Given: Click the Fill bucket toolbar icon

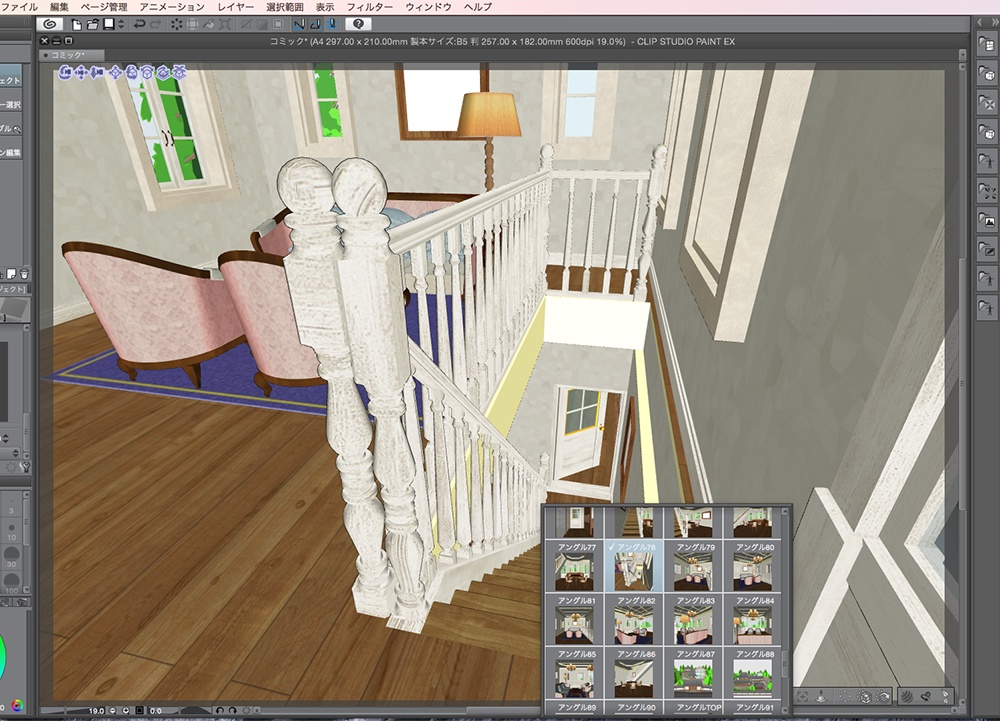Looking at the screenshot, I should (209, 24).
